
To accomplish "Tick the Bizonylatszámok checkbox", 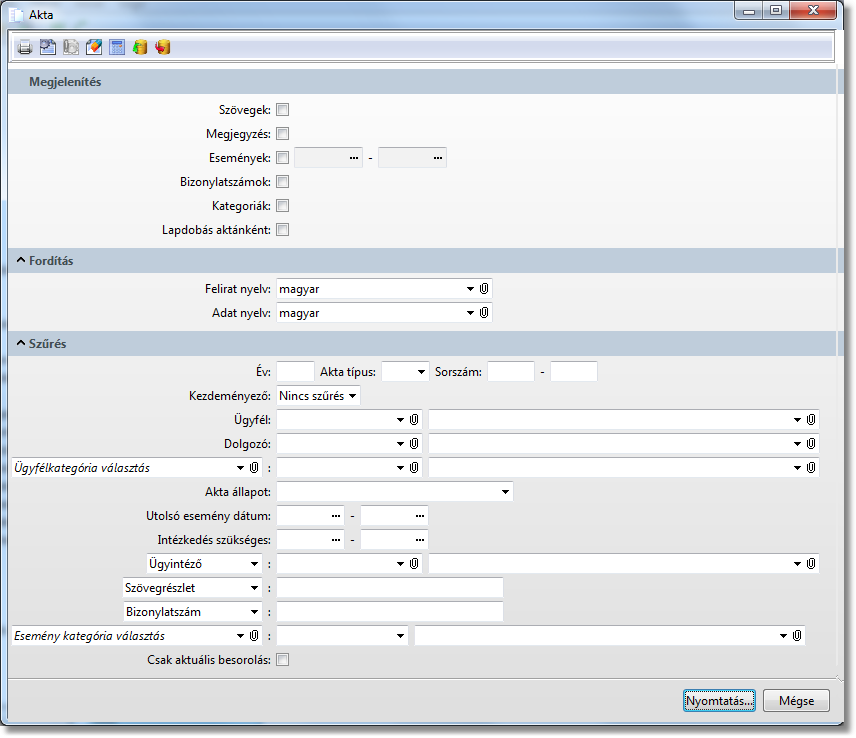I will (283, 182).
